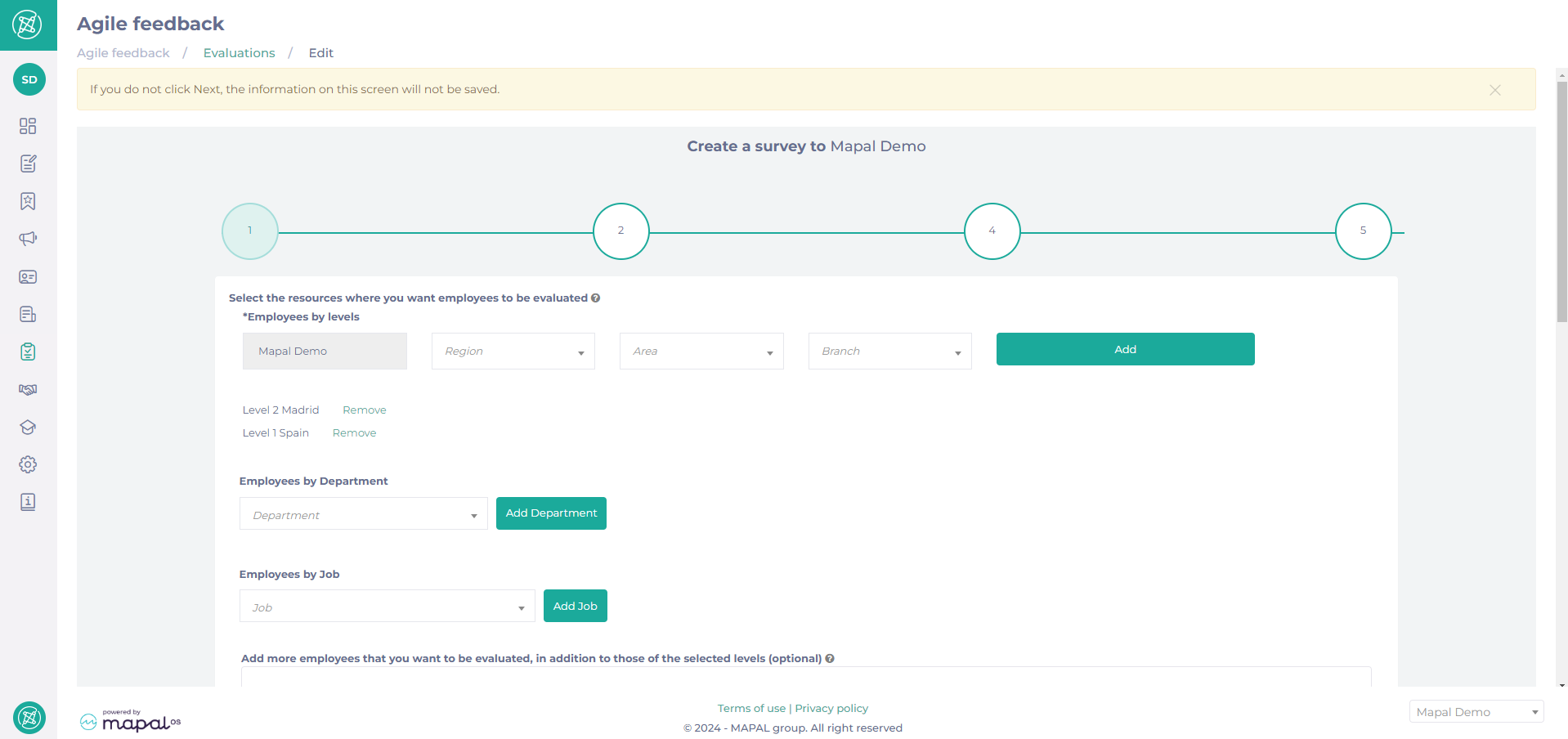This screenshot has width=1568, height=739.
Task: Click the page vertical scrollbar thumb
Action: point(1561,200)
